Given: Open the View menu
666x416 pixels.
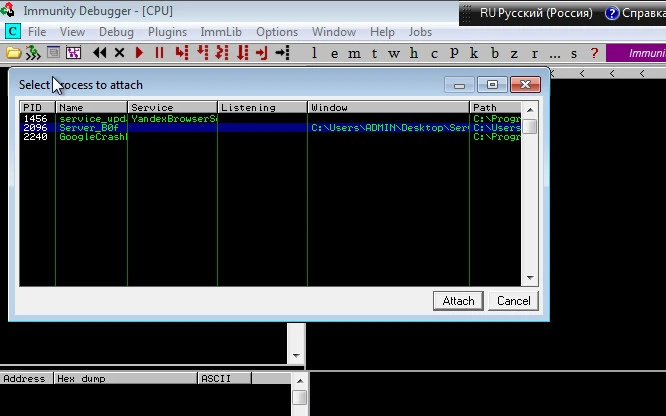Looking at the screenshot, I should click(x=72, y=32).
